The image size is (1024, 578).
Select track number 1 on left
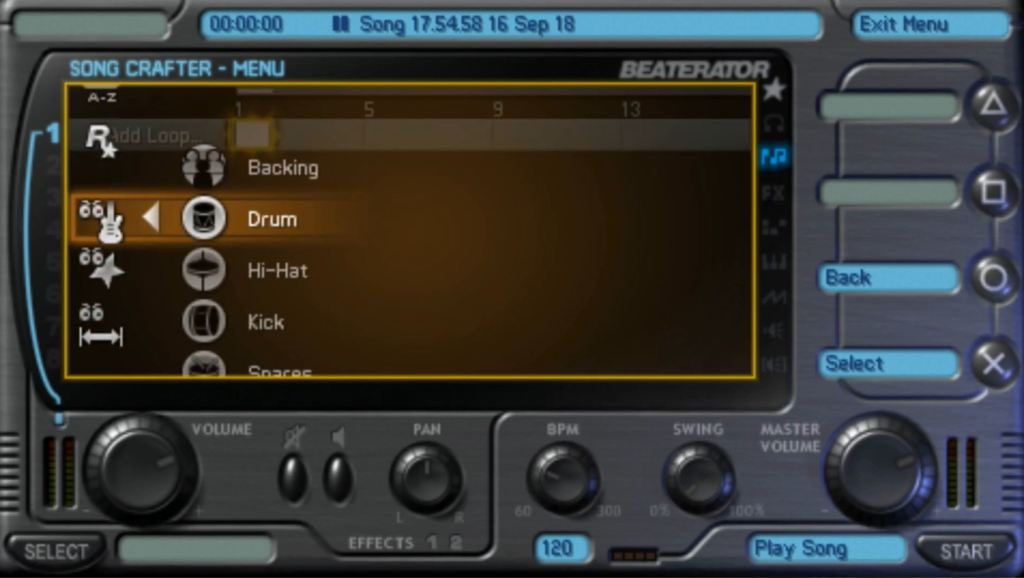(x=53, y=134)
